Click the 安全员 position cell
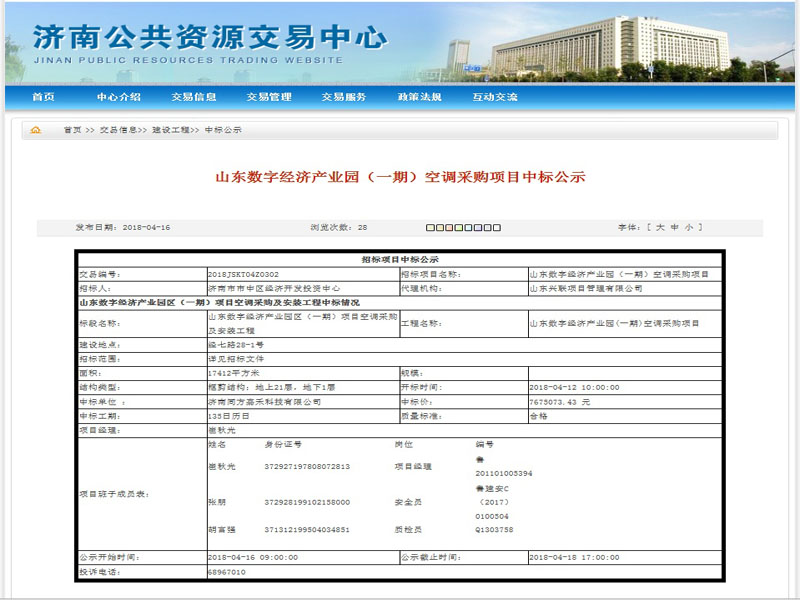Screen dimensions: 800x600 408,502
